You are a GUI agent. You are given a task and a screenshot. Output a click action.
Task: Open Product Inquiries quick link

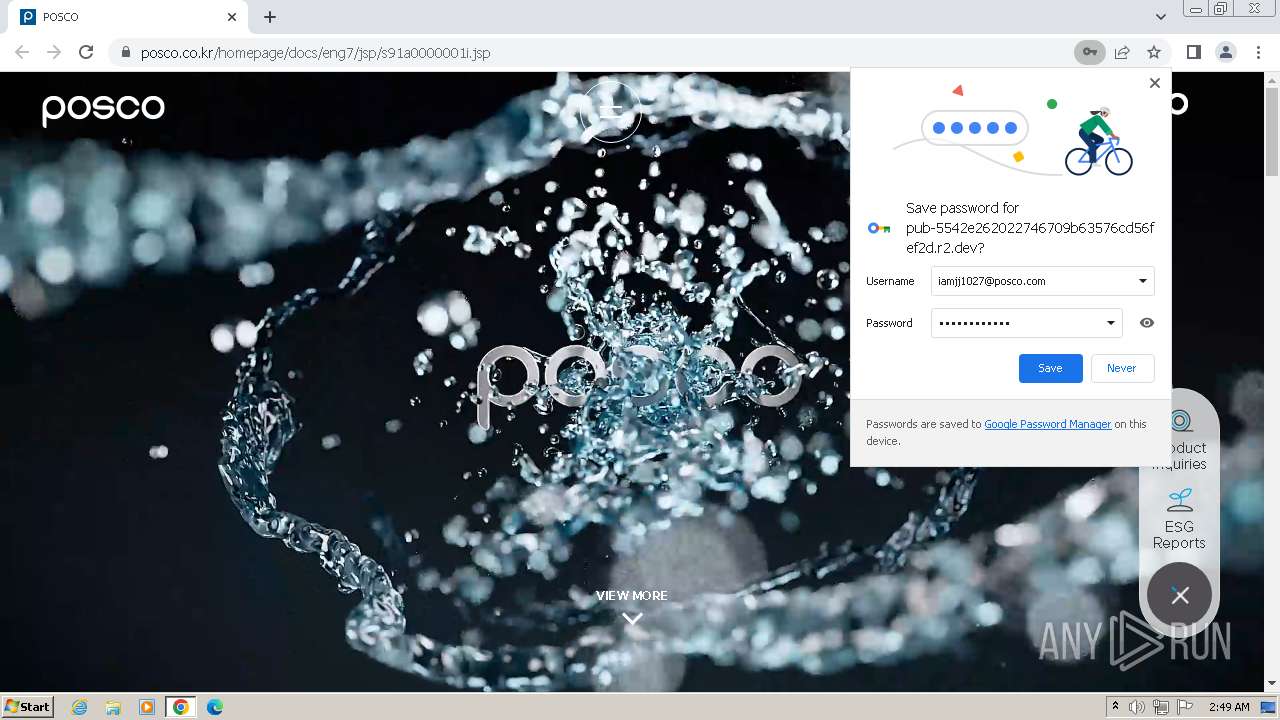coord(1179,440)
